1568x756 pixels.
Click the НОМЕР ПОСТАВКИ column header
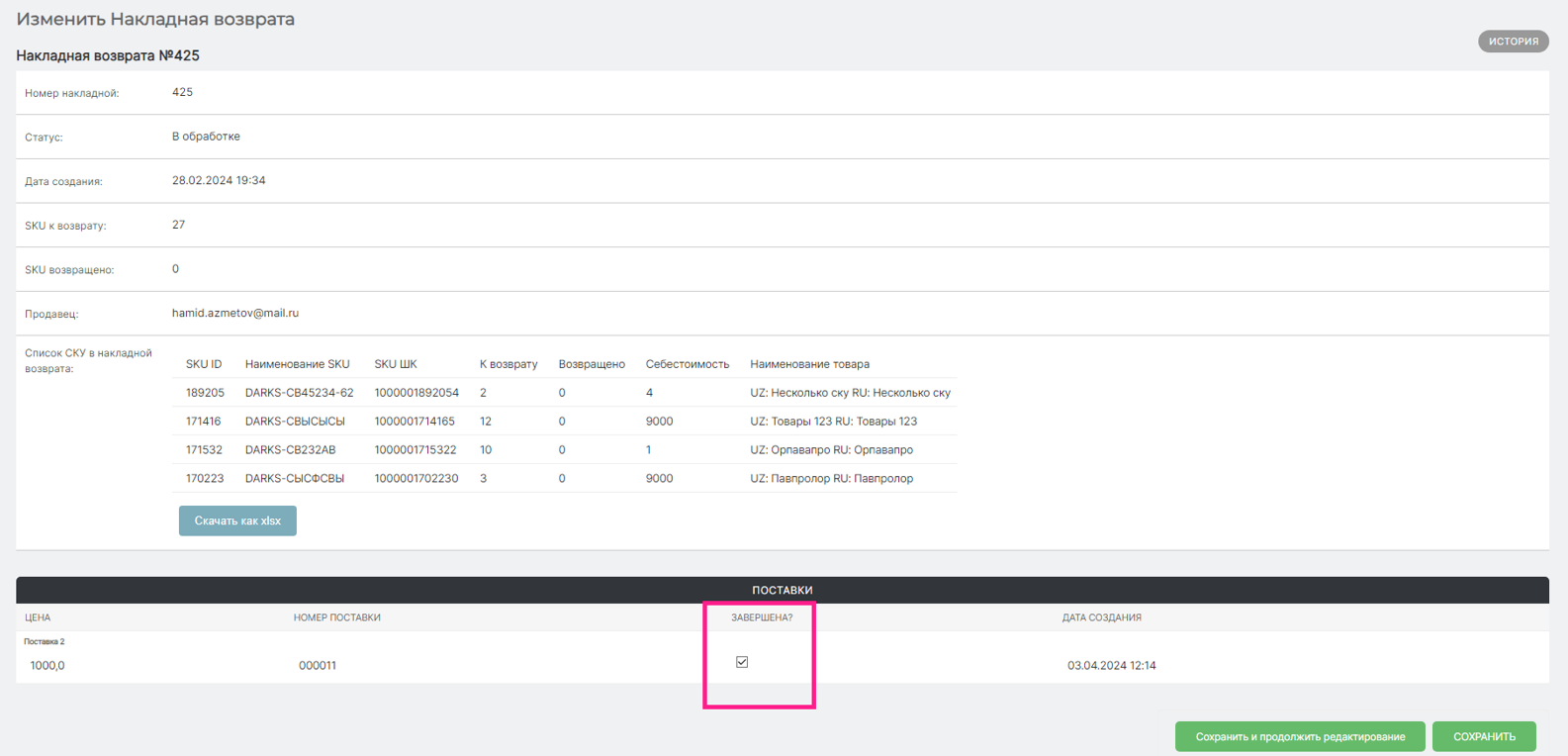pos(337,617)
